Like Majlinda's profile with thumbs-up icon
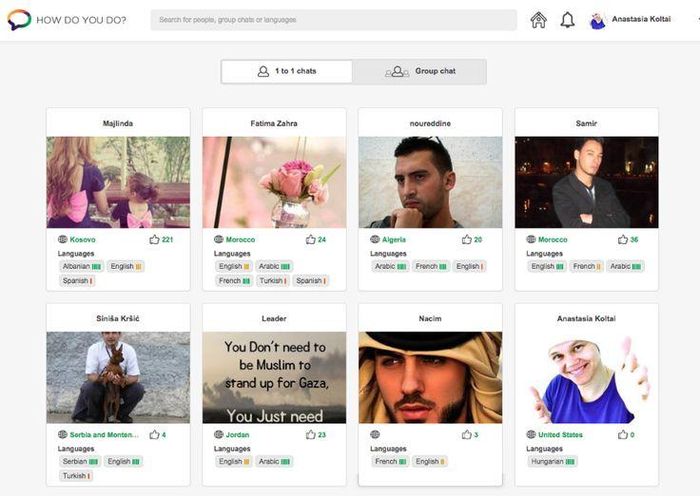 tap(154, 240)
